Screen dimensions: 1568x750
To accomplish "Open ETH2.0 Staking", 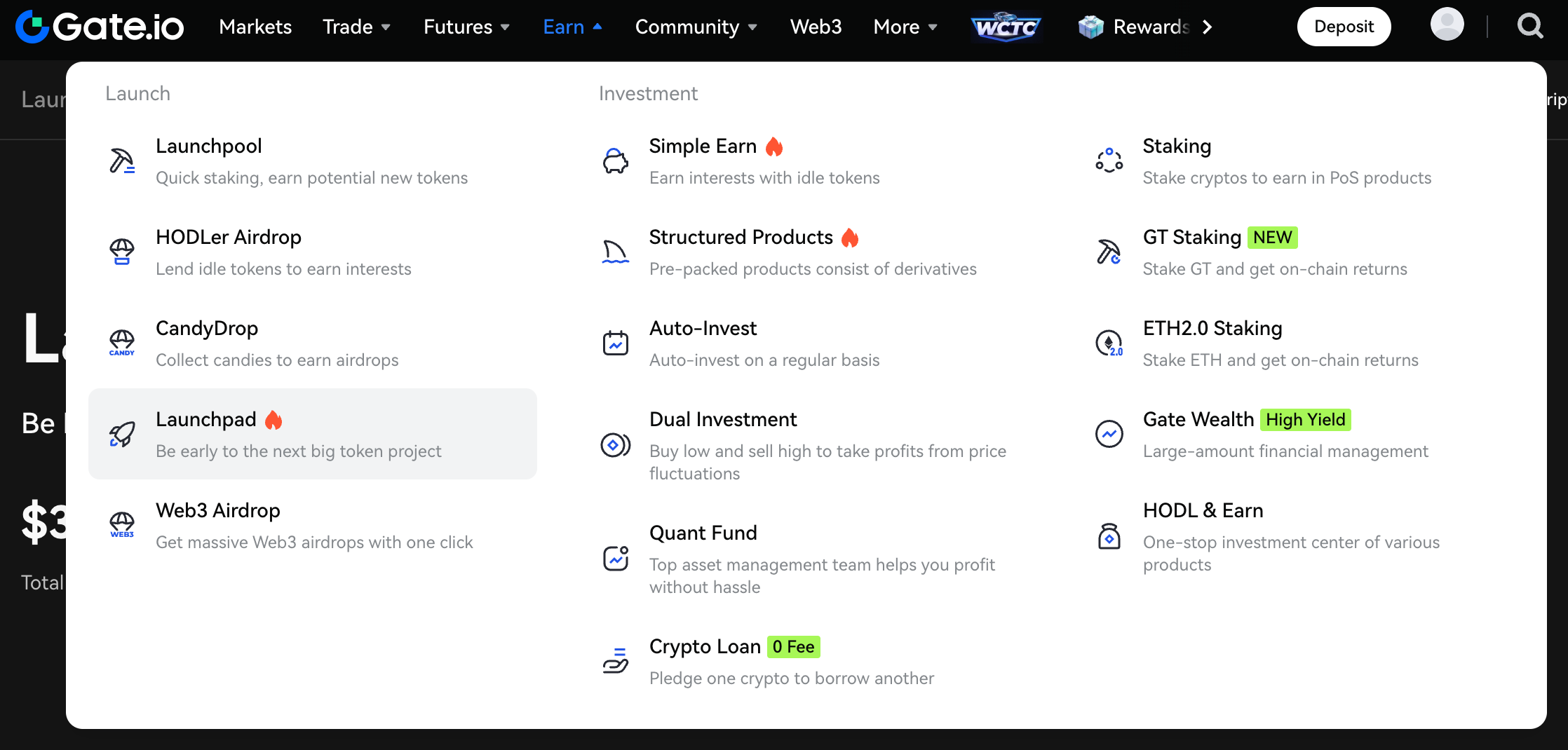I will coord(1300,343).
